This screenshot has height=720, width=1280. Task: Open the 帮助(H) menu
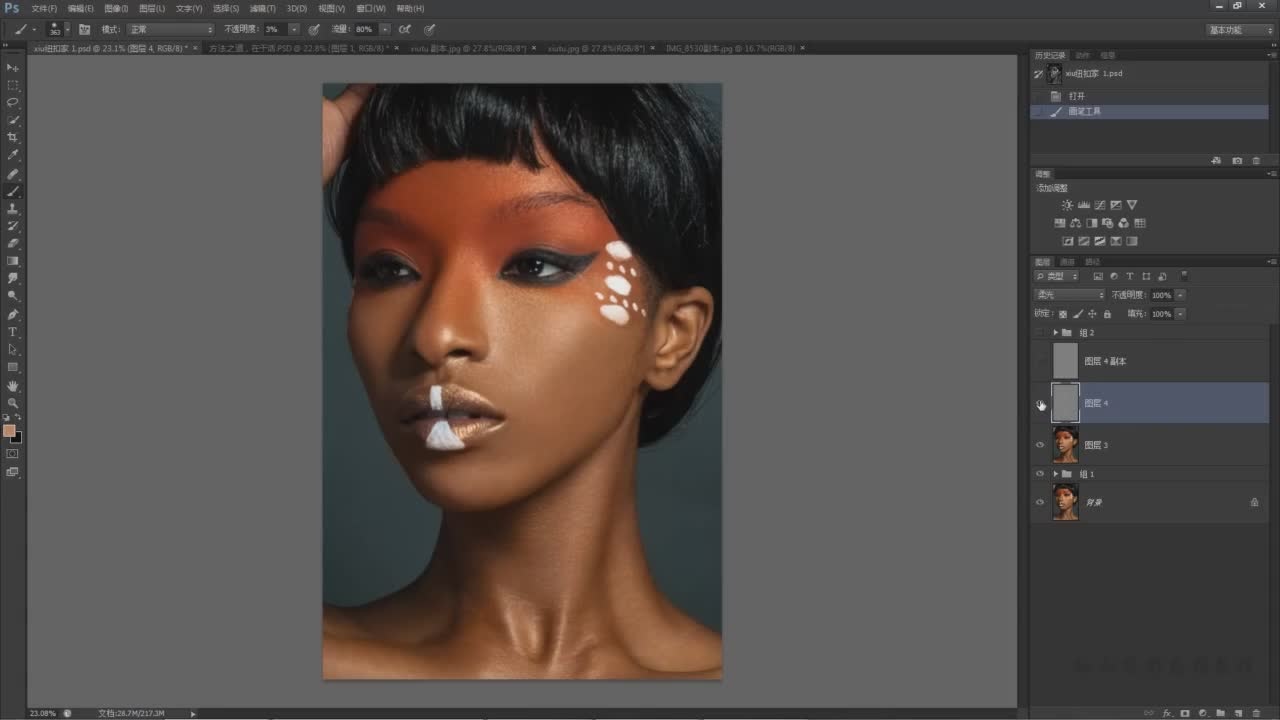(410, 8)
